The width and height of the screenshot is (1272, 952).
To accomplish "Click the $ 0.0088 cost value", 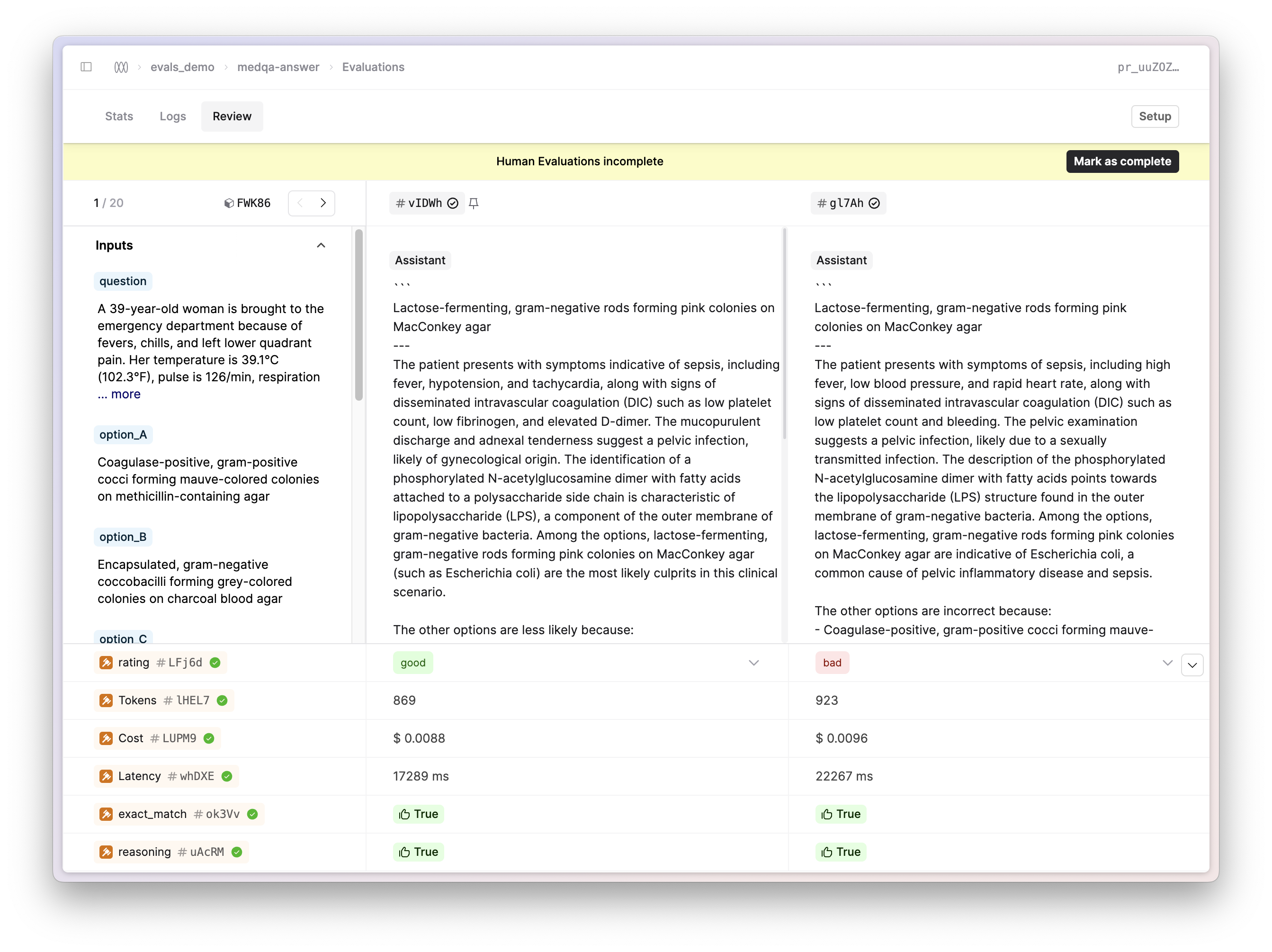I will [x=419, y=738].
